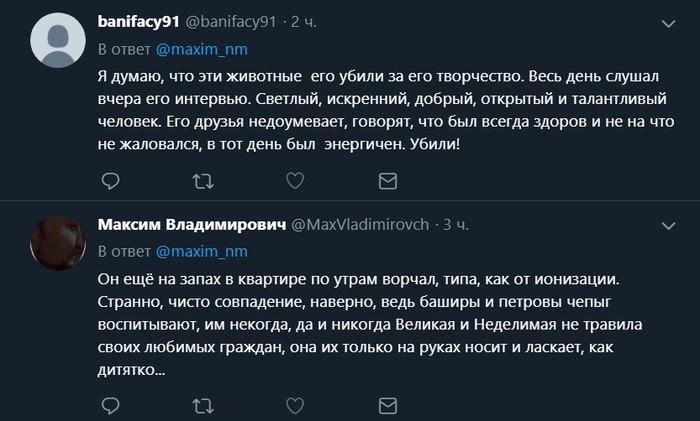Like the tweet by Максим Владимирович
Viewport: 700px width, 421px height.
295,407
